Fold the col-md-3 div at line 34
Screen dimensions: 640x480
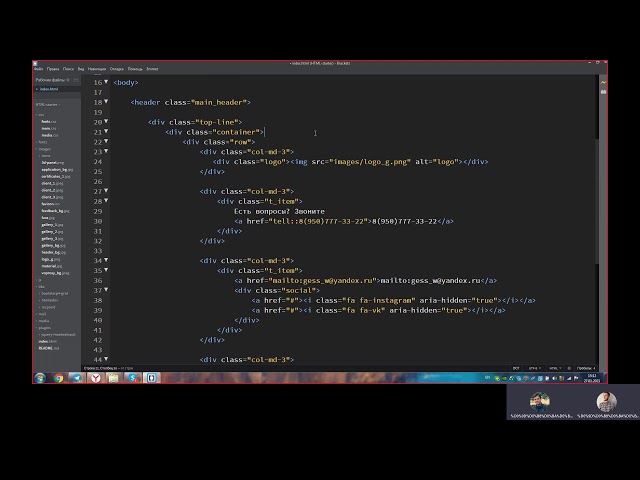pos(106,260)
